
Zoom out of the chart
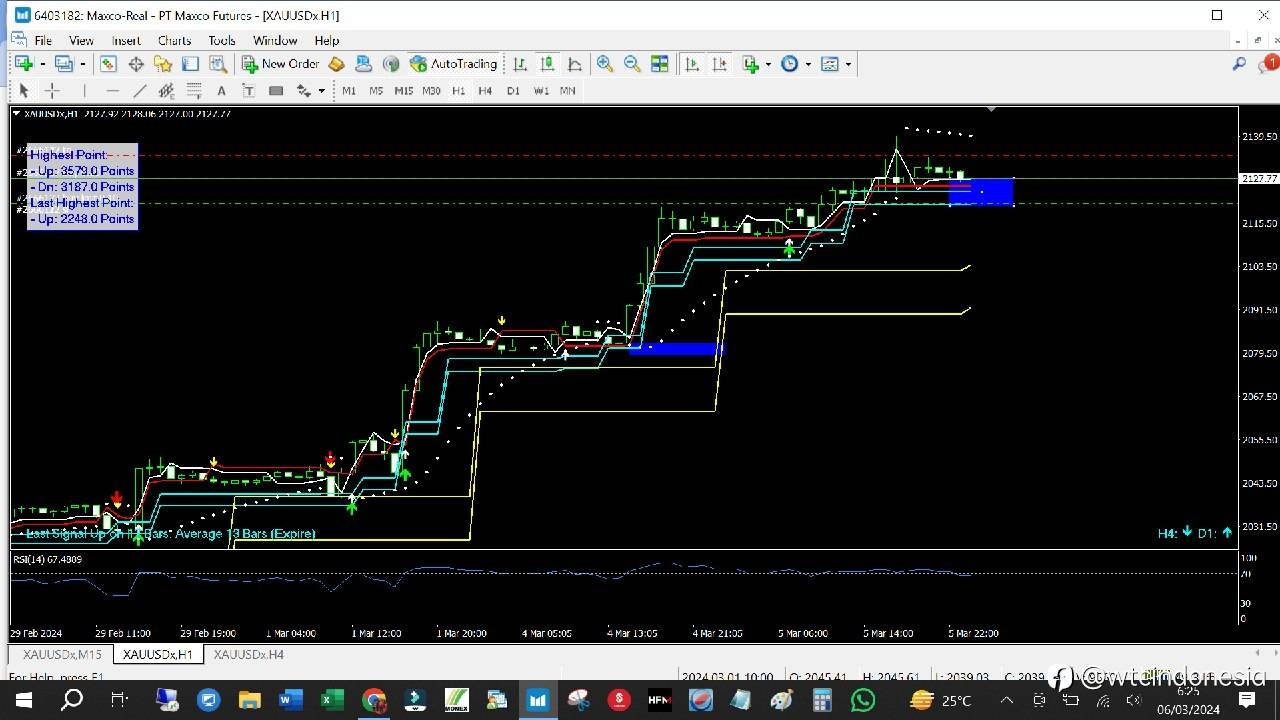[x=632, y=64]
